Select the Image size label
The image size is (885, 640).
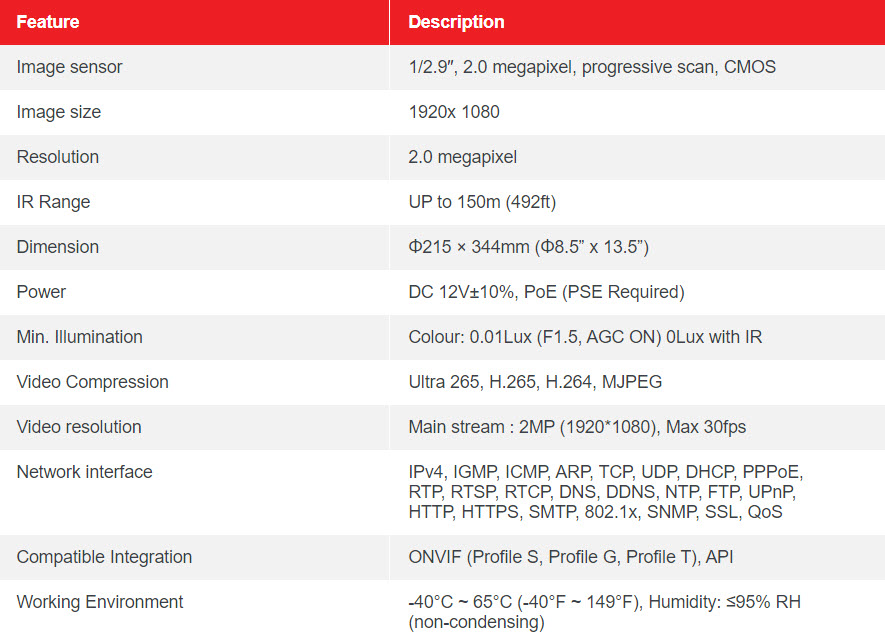59,112
